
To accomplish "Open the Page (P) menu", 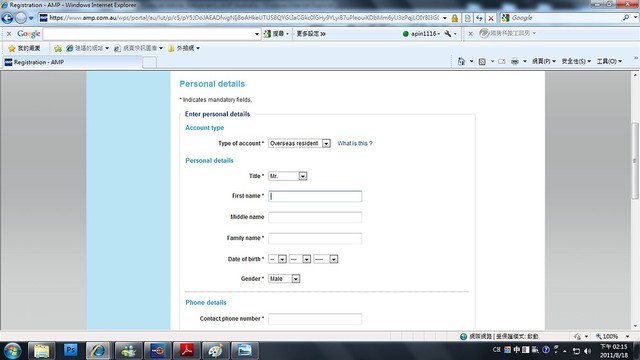I will click(x=544, y=61).
